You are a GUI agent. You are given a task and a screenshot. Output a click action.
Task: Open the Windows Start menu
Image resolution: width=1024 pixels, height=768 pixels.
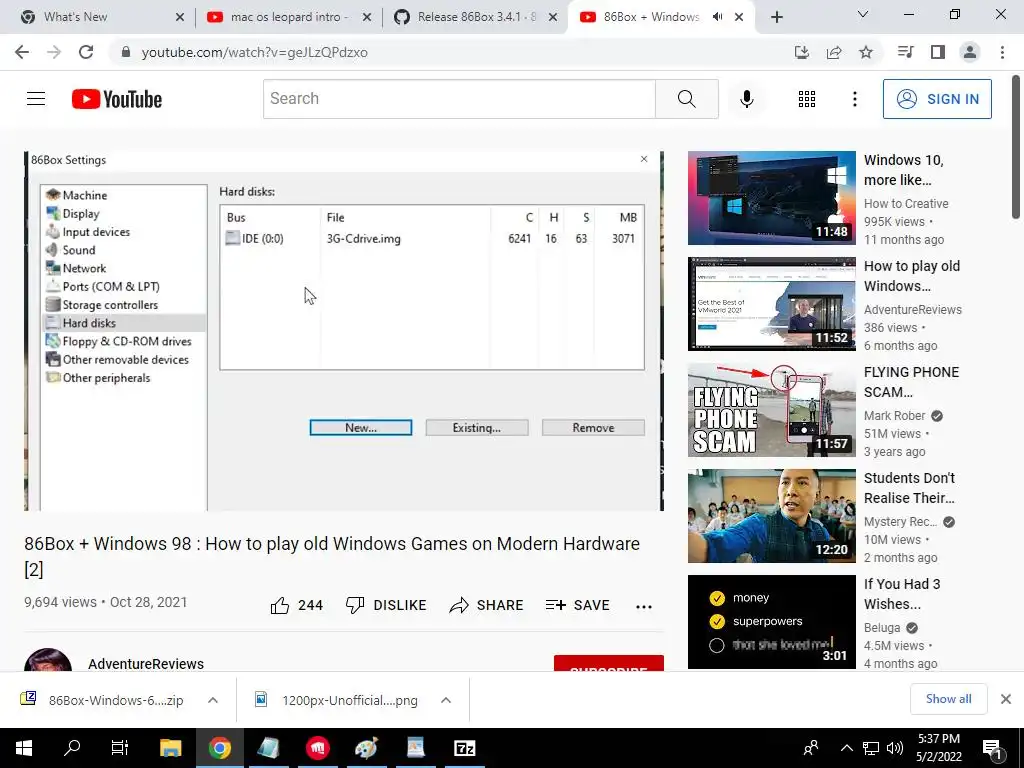point(24,748)
